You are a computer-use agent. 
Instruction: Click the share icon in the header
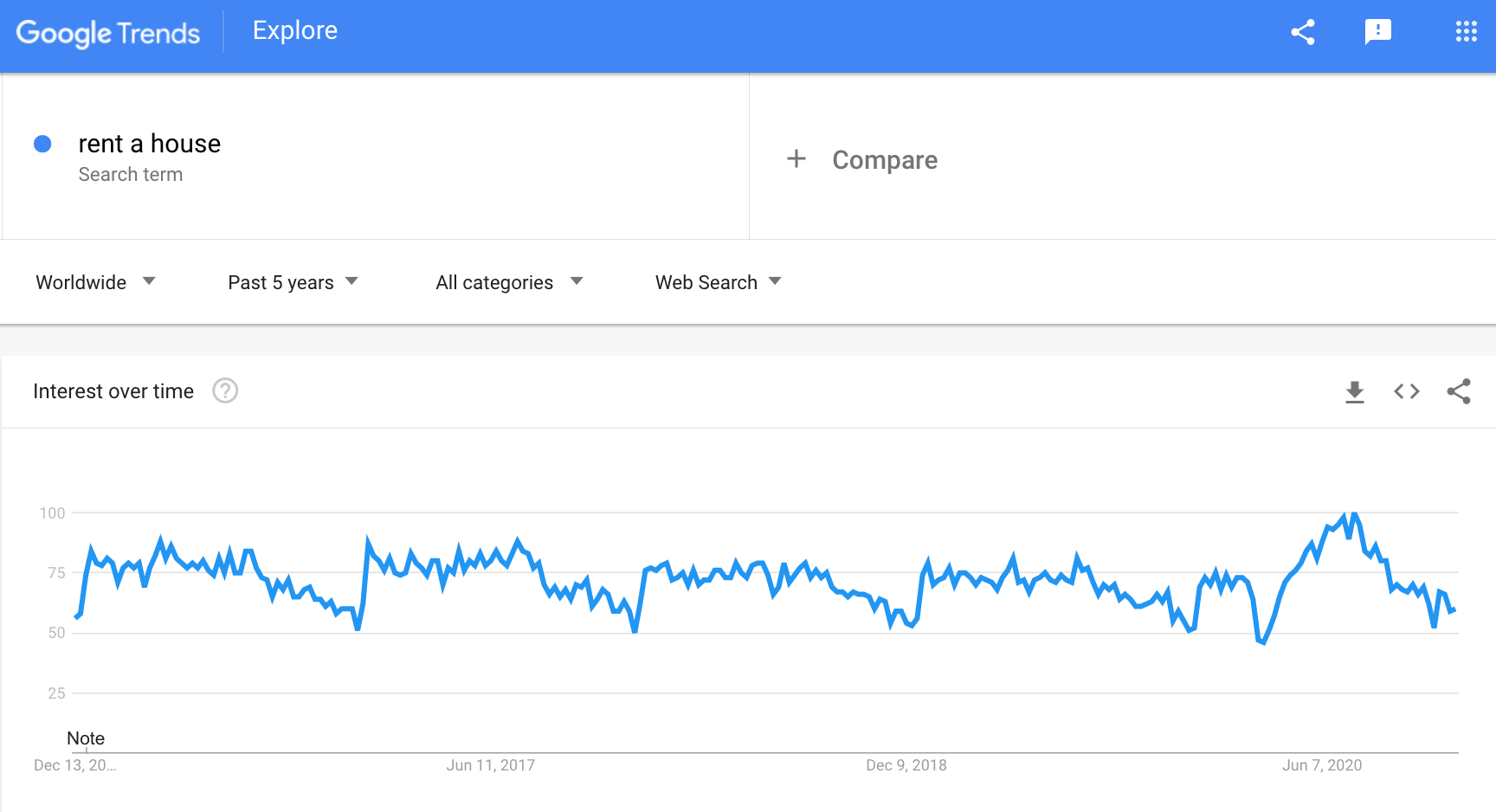[x=1303, y=32]
